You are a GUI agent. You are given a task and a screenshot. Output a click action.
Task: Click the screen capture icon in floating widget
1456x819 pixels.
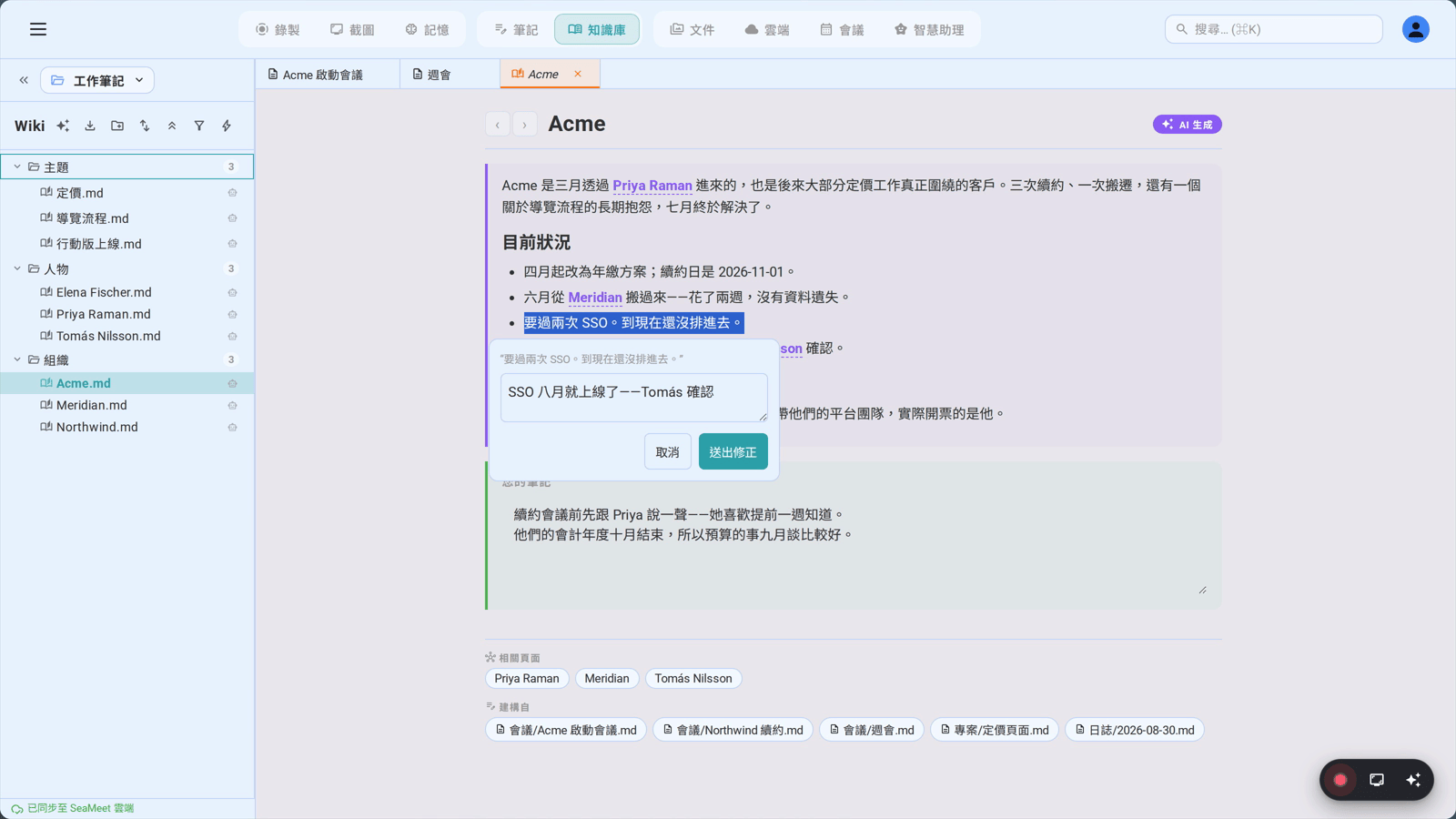(x=1377, y=780)
